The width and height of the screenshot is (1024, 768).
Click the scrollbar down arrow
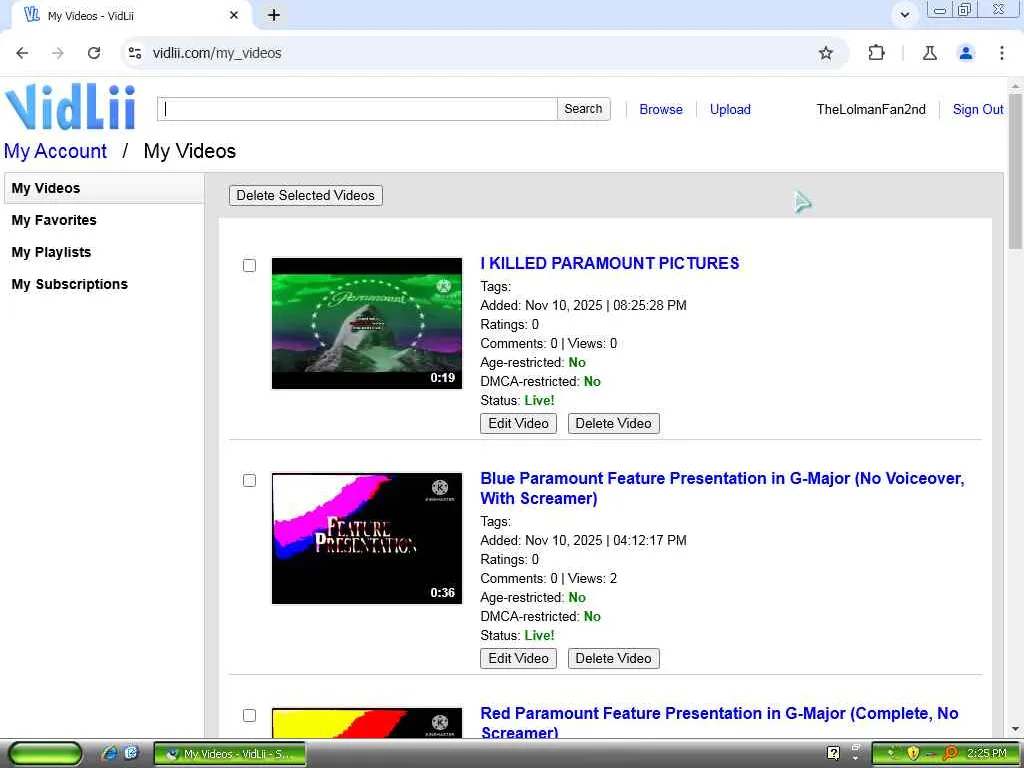click(x=1016, y=729)
